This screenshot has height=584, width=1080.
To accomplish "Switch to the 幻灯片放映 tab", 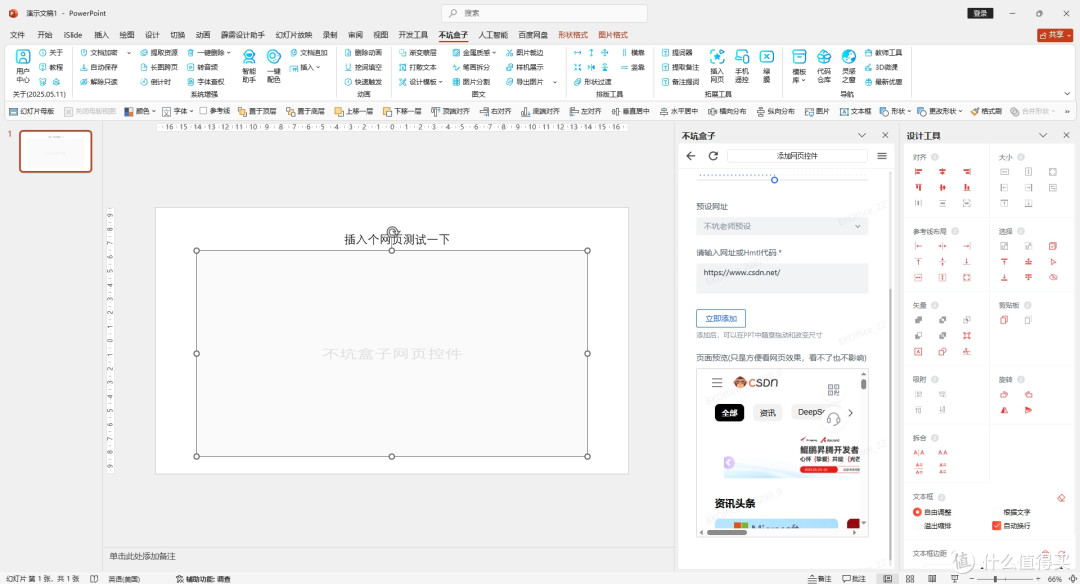I will click(293, 34).
